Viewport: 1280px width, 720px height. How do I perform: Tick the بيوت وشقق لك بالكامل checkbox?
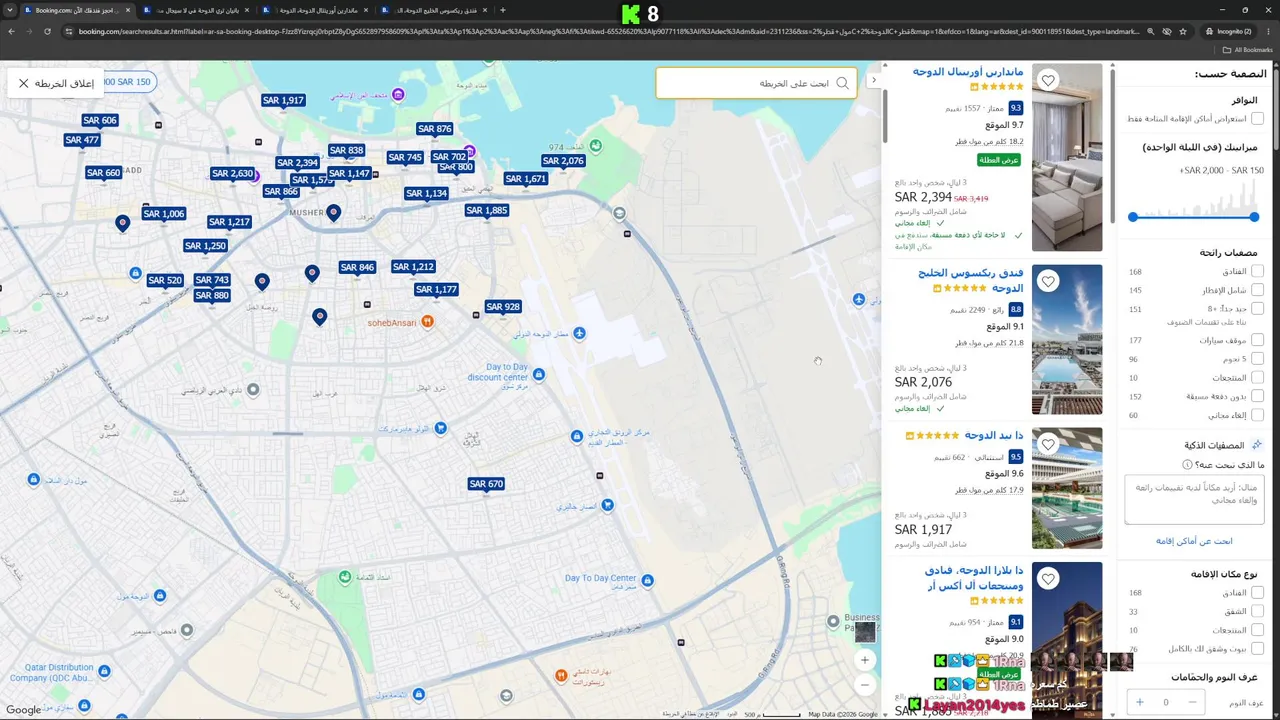[1257, 649]
